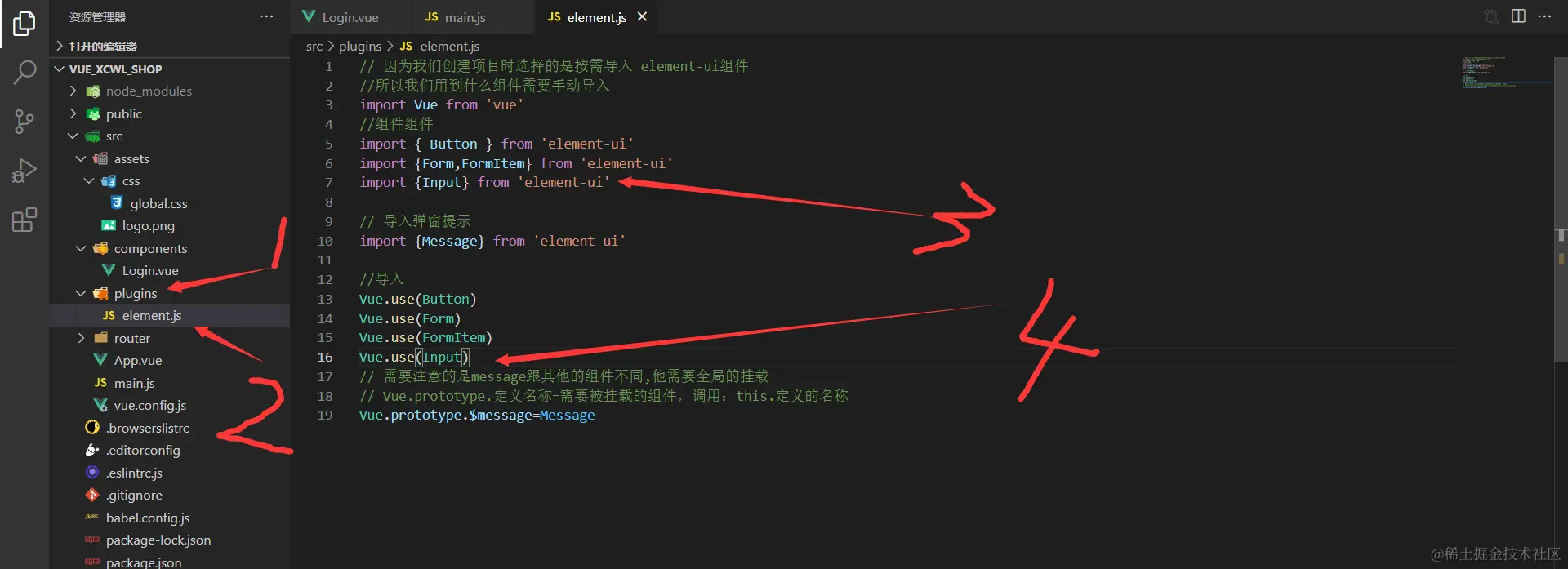Click the plugins breadcrumb segment
The height and width of the screenshot is (569, 1568).
360,47
